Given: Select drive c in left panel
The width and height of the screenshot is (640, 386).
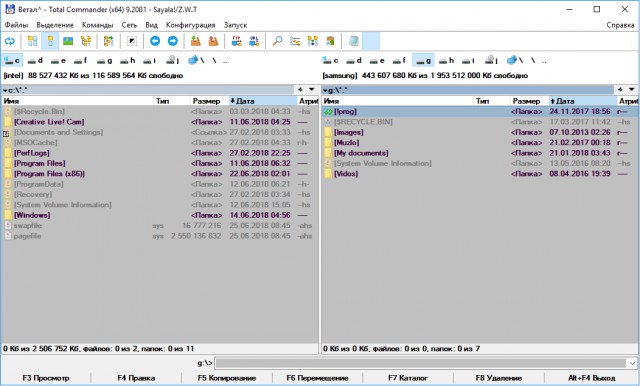Looking at the screenshot, I should click(x=12, y=61).
